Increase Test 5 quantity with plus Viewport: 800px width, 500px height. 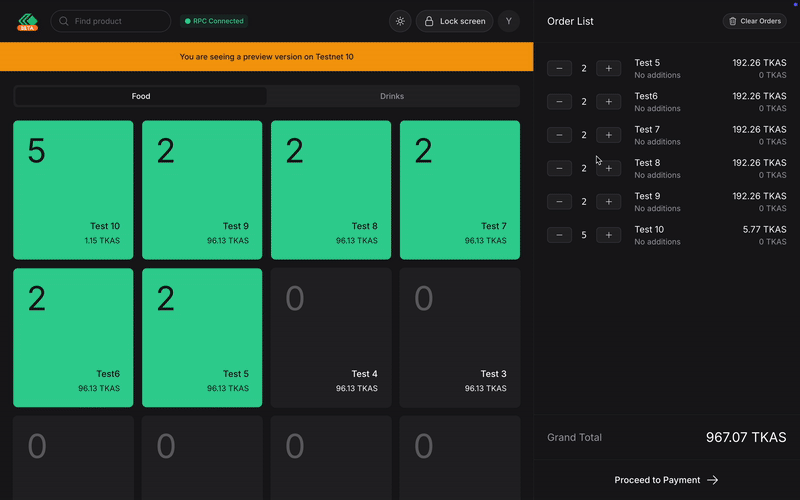tap(608, 68)
